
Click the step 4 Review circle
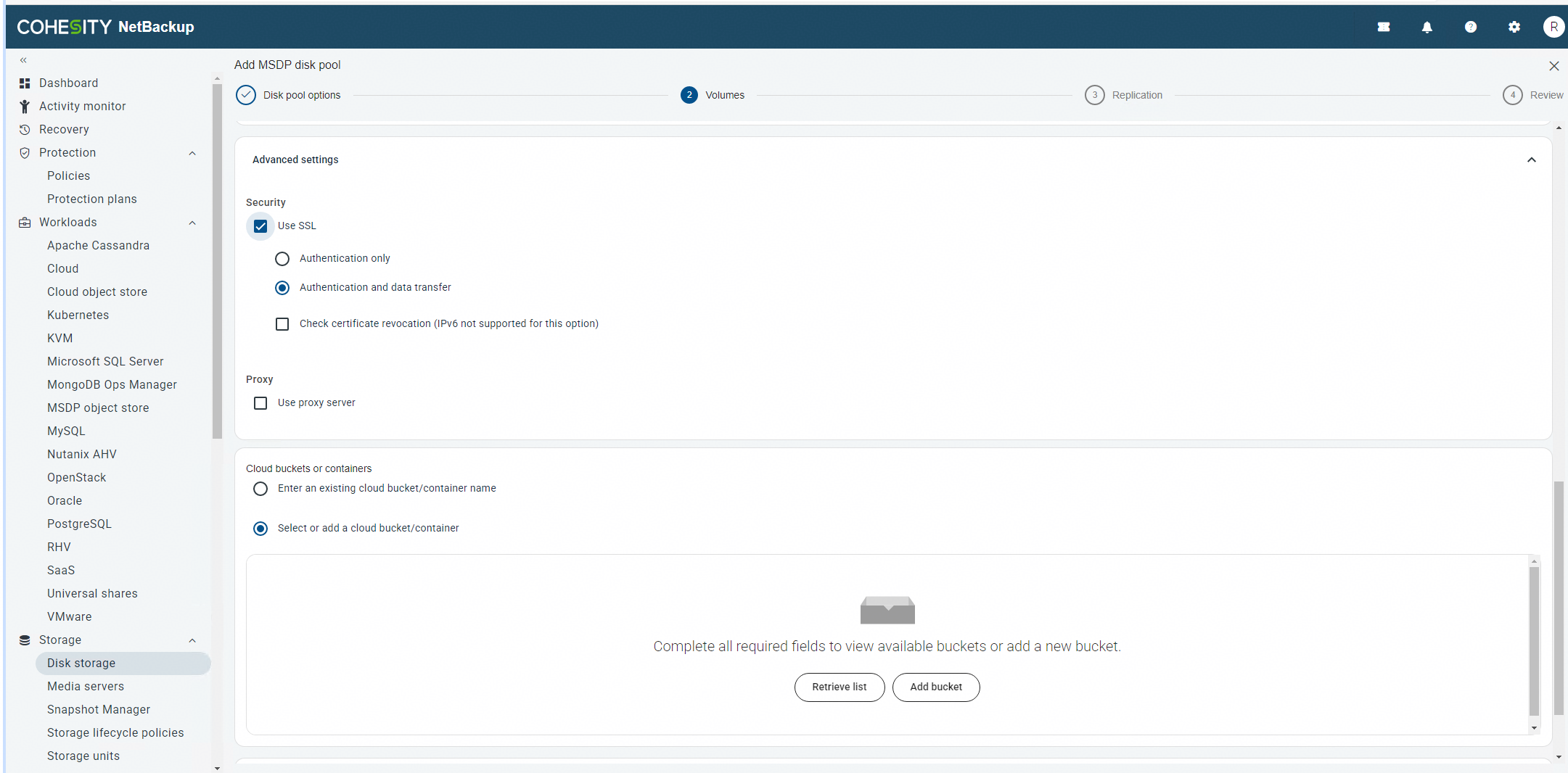(1512, 95)
